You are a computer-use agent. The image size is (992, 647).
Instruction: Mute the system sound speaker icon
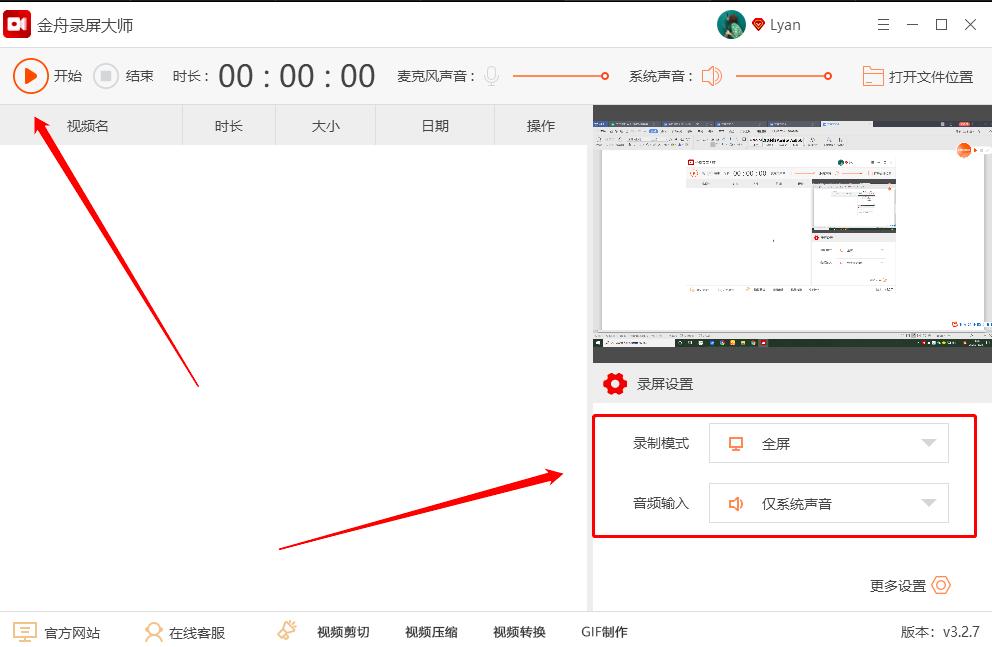[712, 76]
